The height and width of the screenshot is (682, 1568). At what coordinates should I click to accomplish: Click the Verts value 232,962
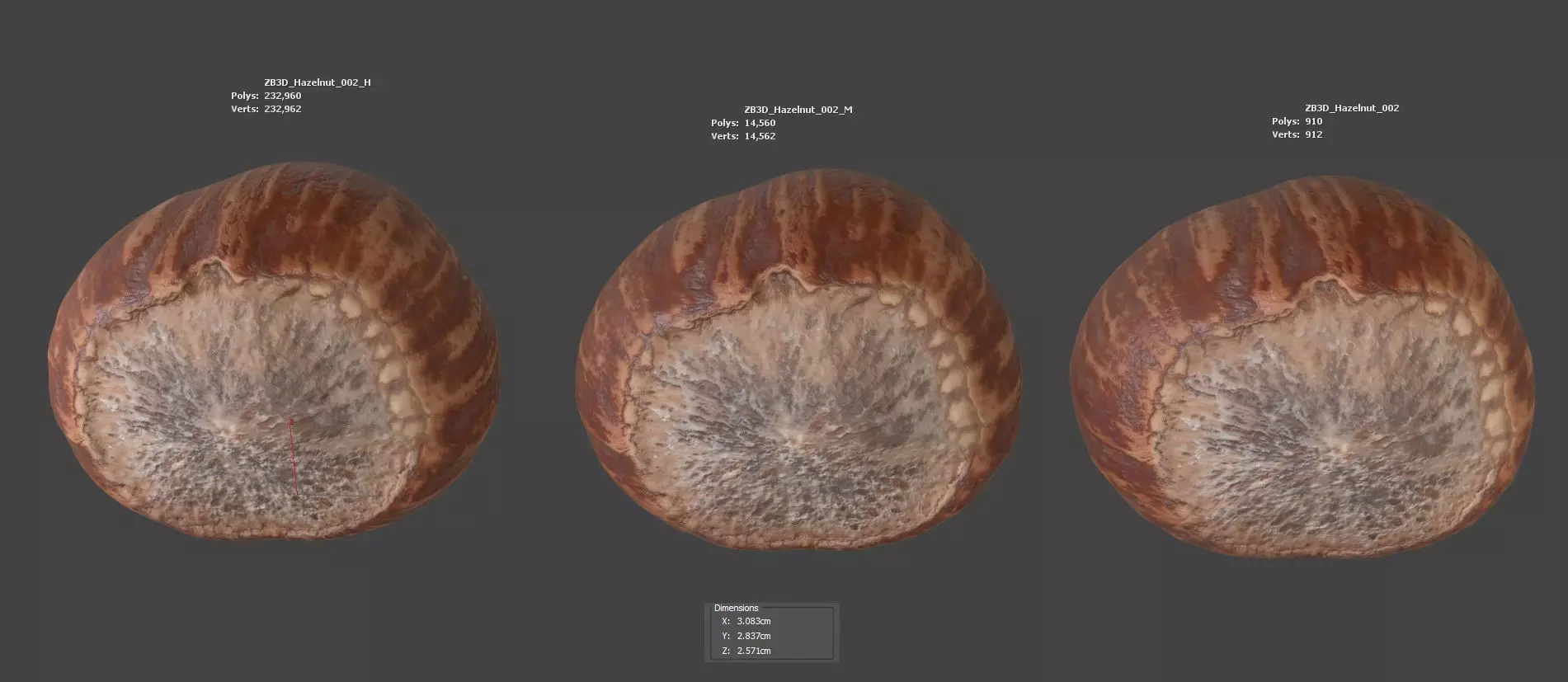[x=282, y=109]
